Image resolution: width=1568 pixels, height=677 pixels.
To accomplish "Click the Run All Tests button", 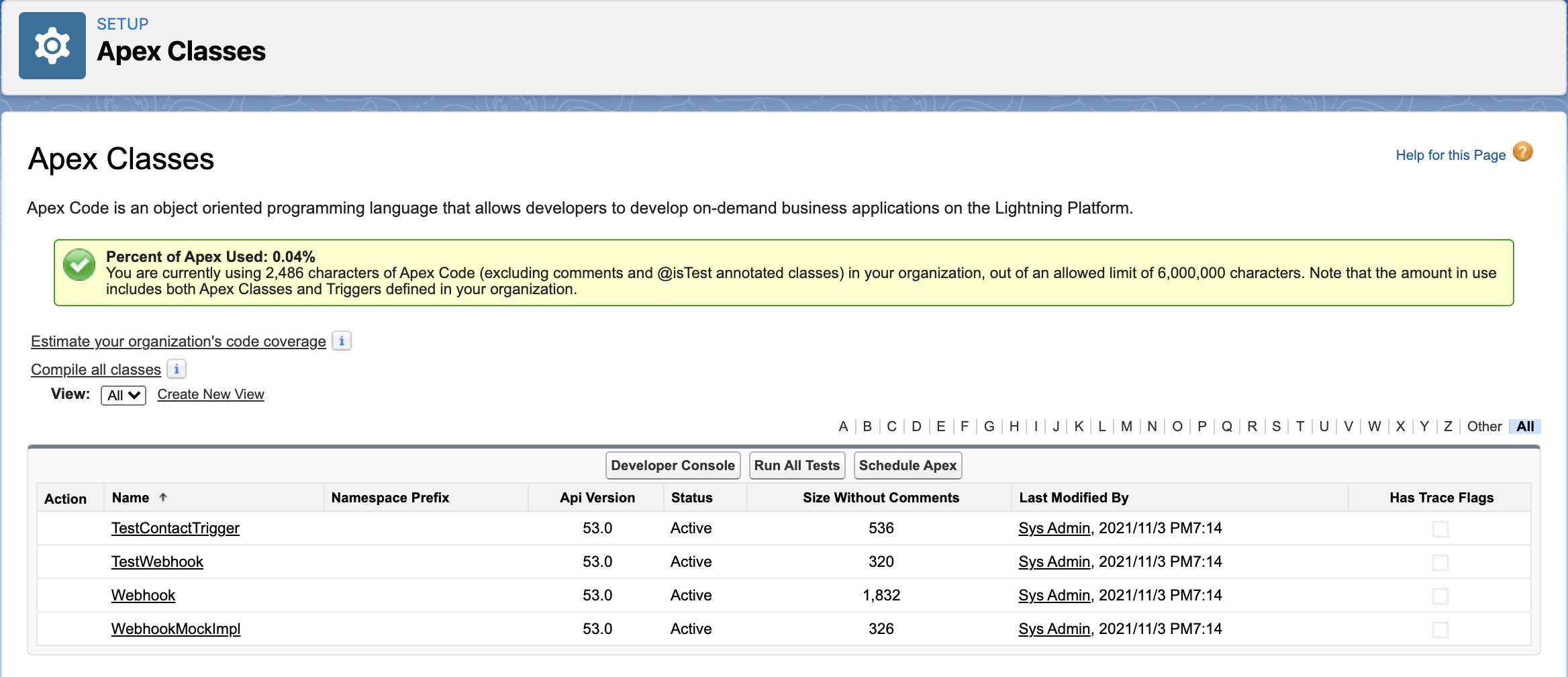I will point(797,465).
